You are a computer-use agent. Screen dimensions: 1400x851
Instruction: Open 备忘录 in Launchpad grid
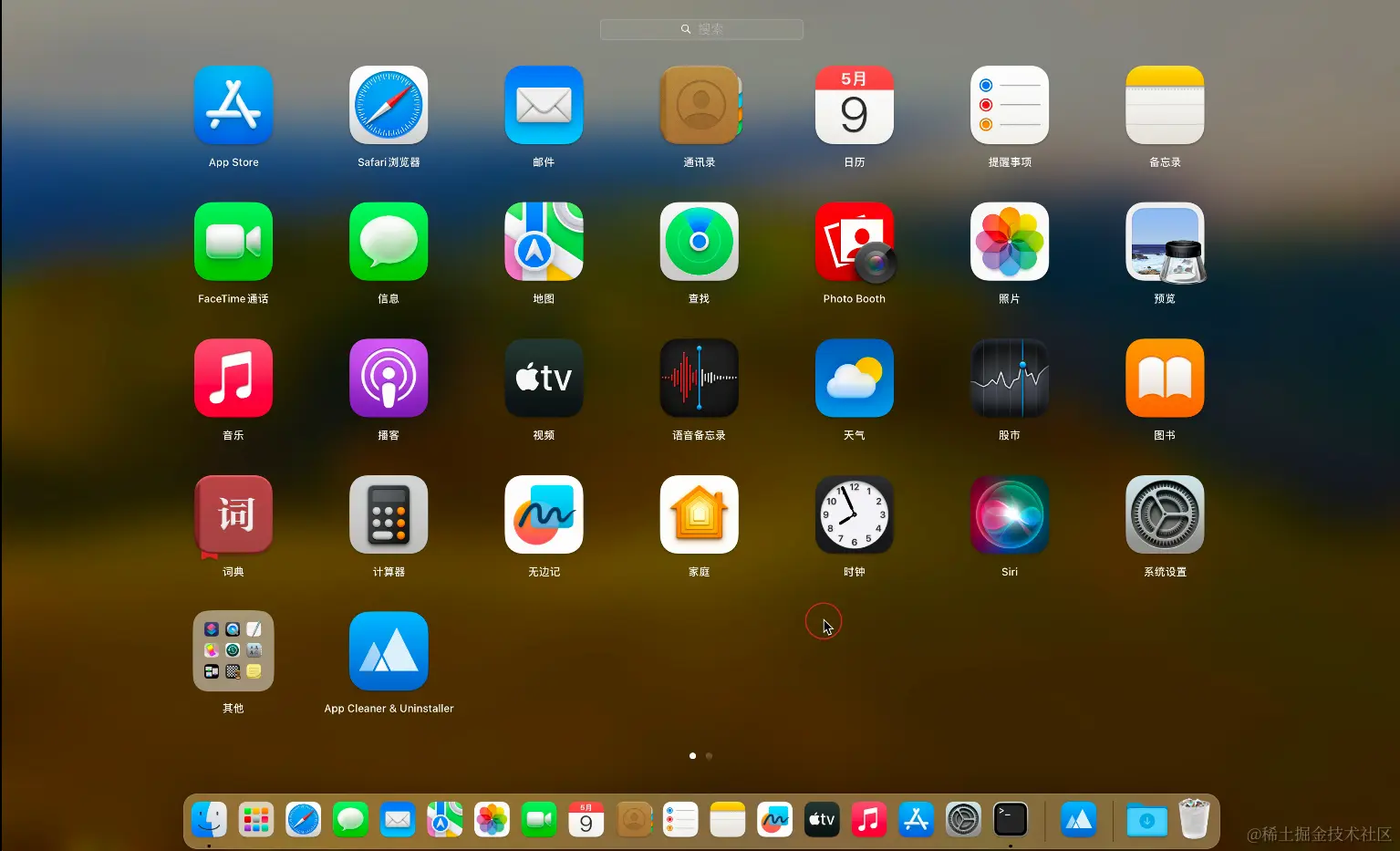coord(1165,105)
